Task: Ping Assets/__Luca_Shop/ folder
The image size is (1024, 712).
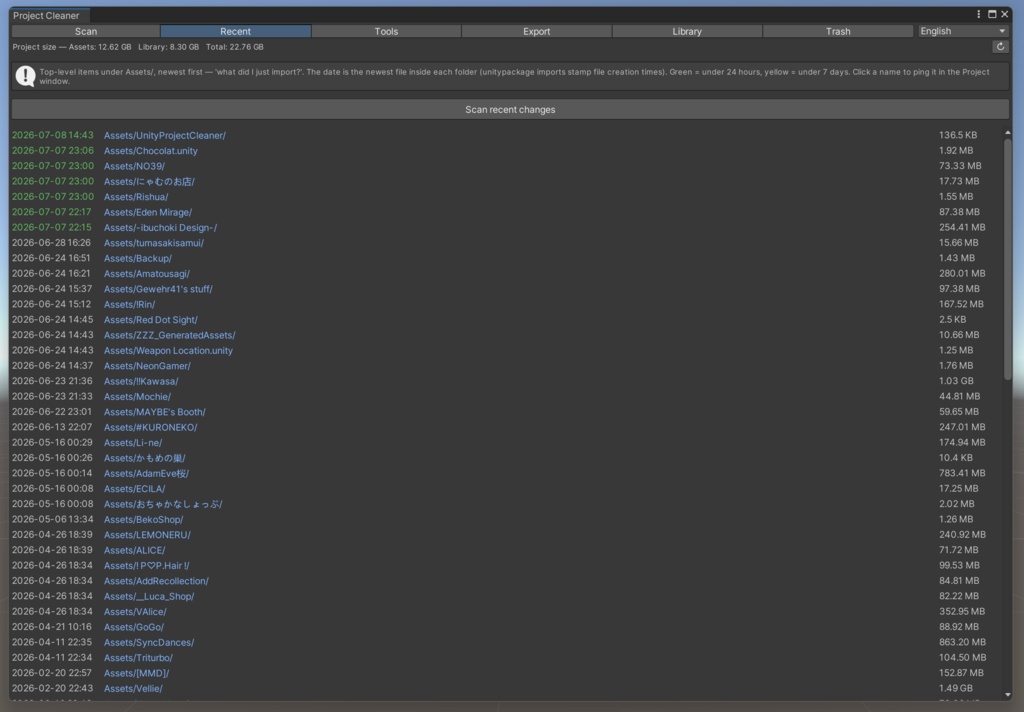Action: (149, 596)
